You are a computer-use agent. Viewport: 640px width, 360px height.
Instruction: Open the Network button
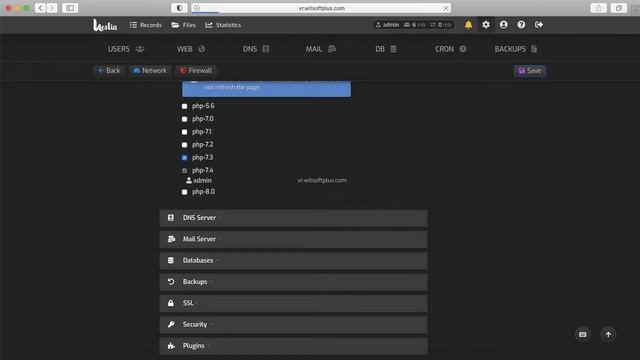pyautogui.click(x=150, y=71)
